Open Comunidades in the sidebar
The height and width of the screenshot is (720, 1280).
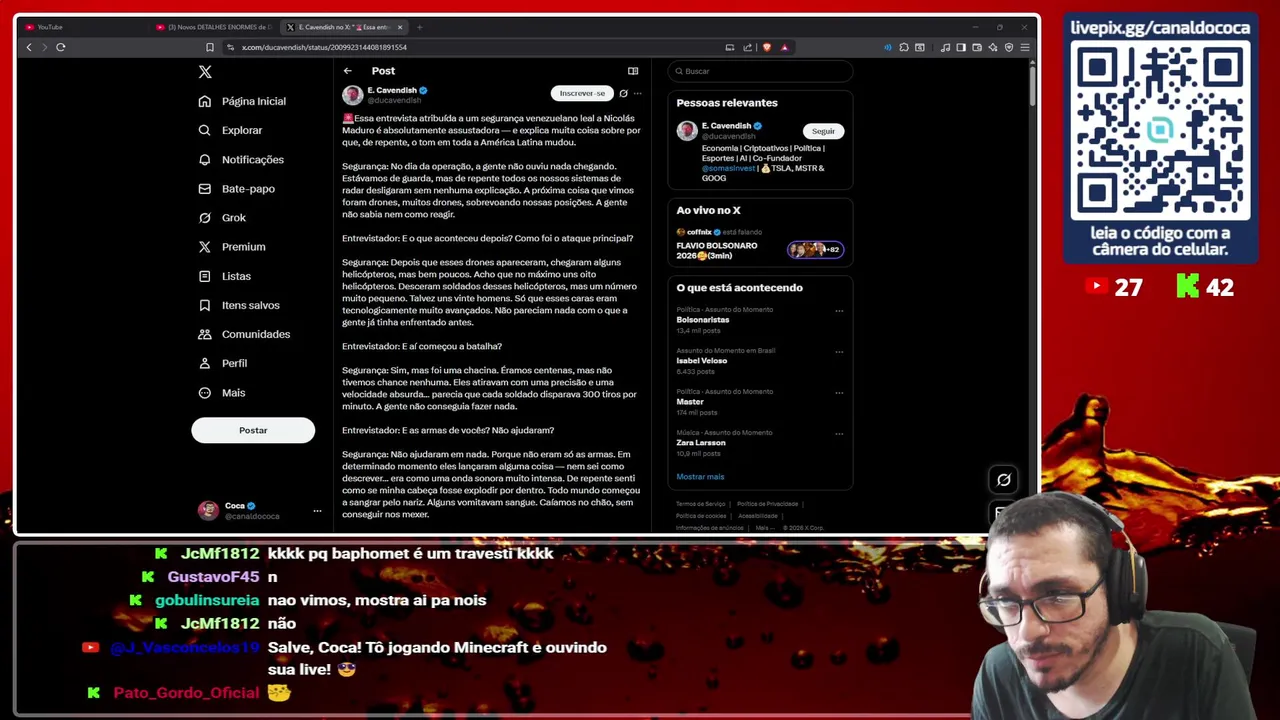pos(245,334)
